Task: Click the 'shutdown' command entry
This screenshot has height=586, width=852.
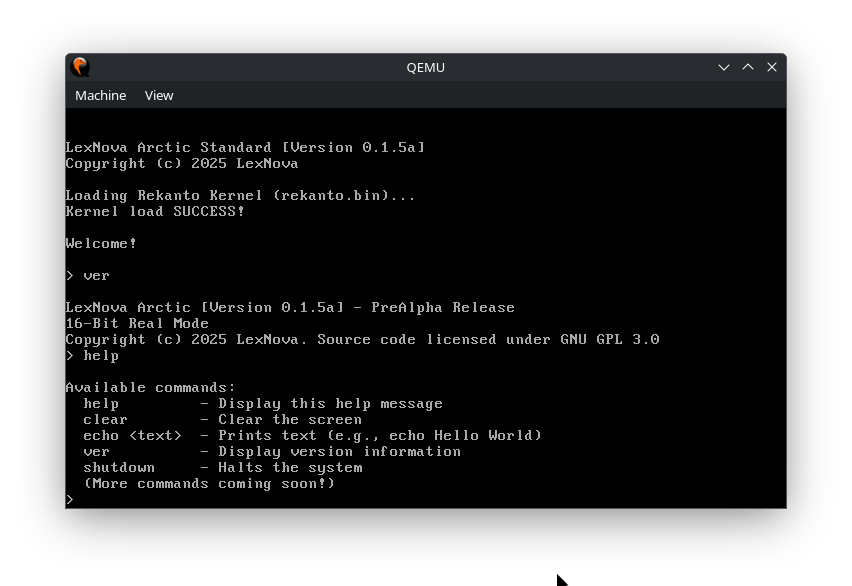Action: tap(119, 467)
